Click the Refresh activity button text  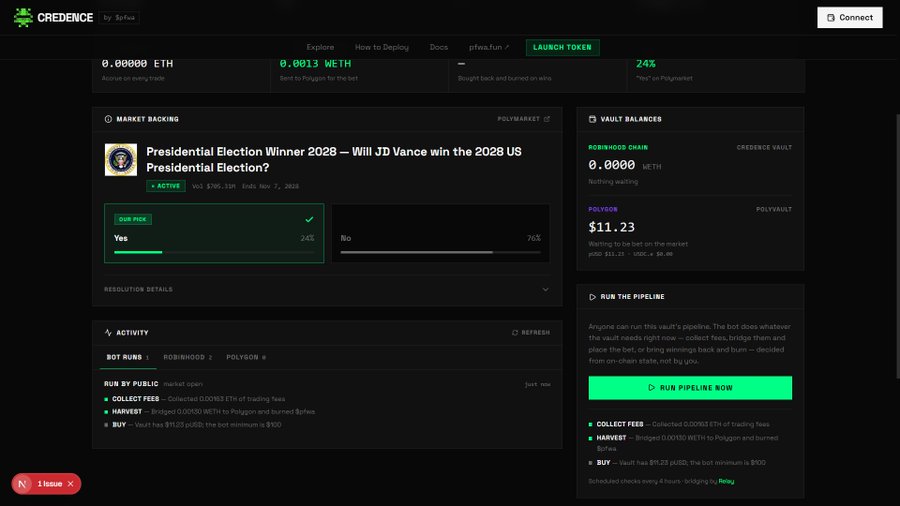(536, 332)
